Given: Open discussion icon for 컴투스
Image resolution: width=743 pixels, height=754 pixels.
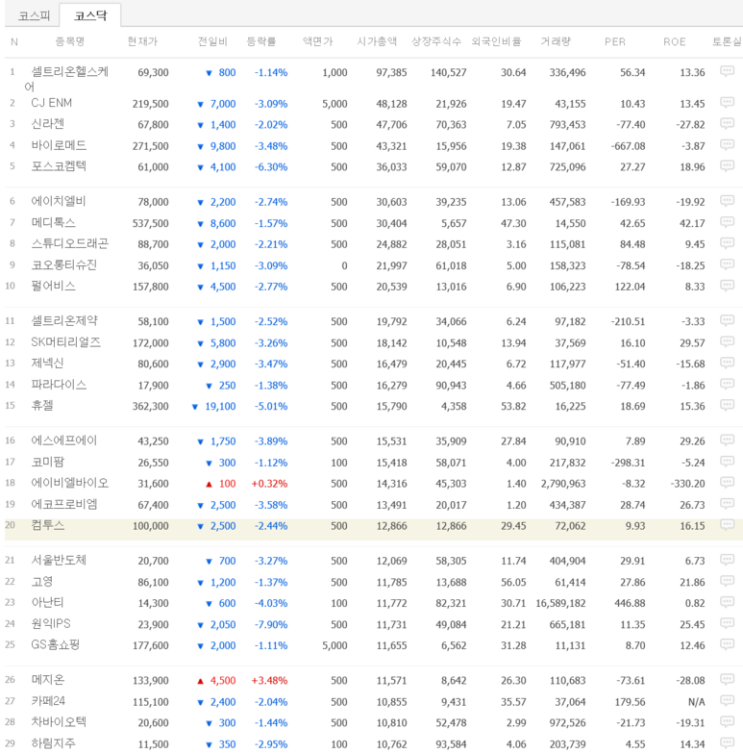Looking at the screenshot, I should 727,525.
